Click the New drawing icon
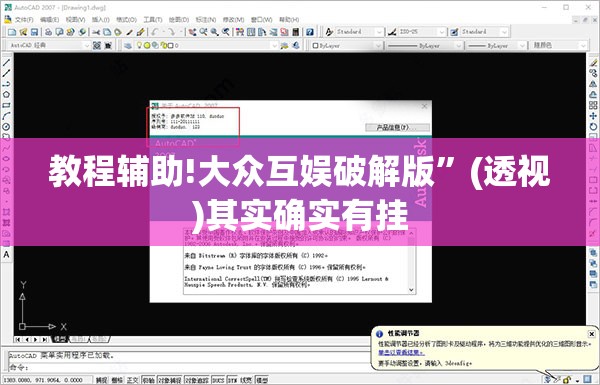The image size is (600, 385). [12, 32]
